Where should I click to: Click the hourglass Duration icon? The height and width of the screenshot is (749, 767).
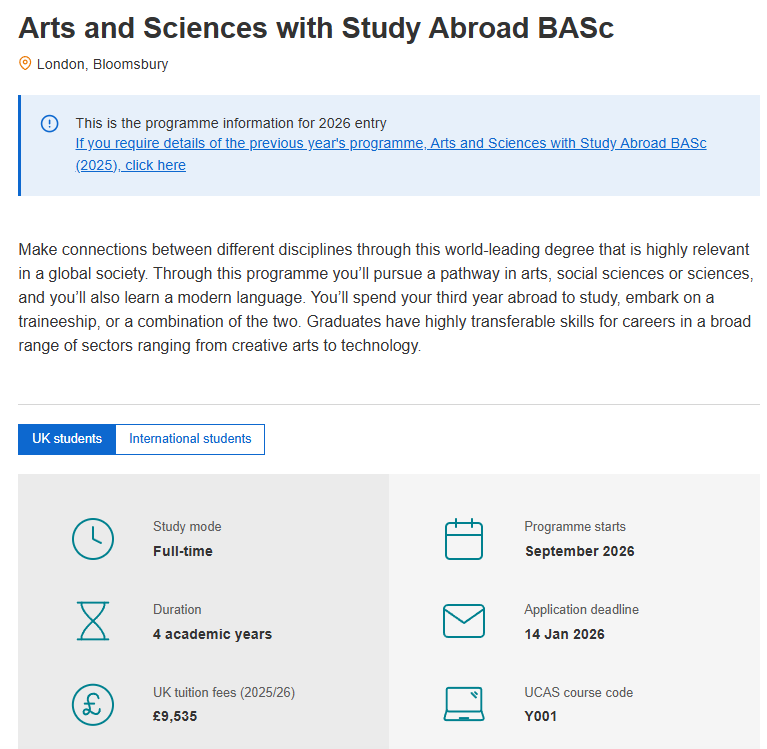[93, 621]
